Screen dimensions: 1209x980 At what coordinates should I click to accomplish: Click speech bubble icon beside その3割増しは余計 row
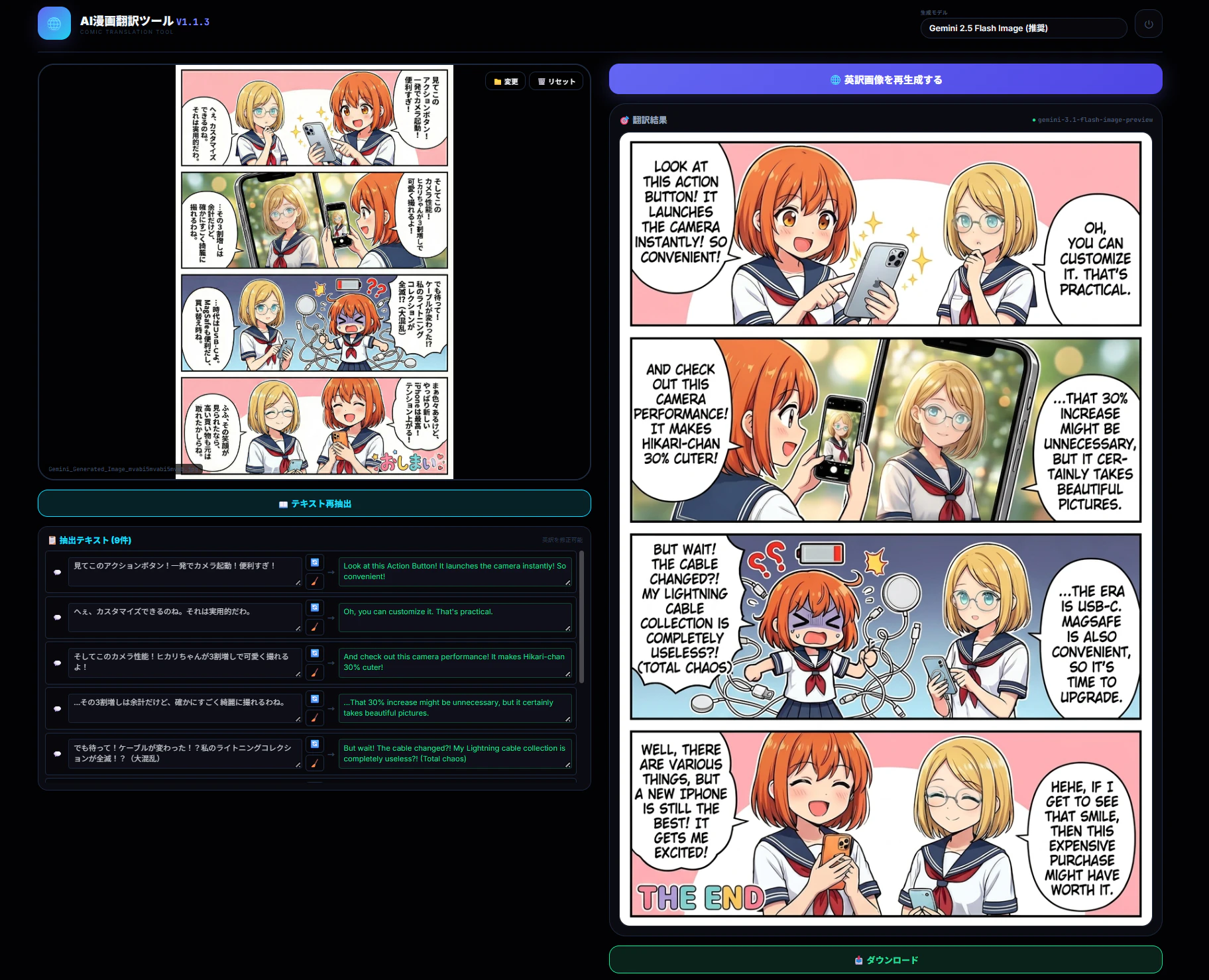point(58,708)
